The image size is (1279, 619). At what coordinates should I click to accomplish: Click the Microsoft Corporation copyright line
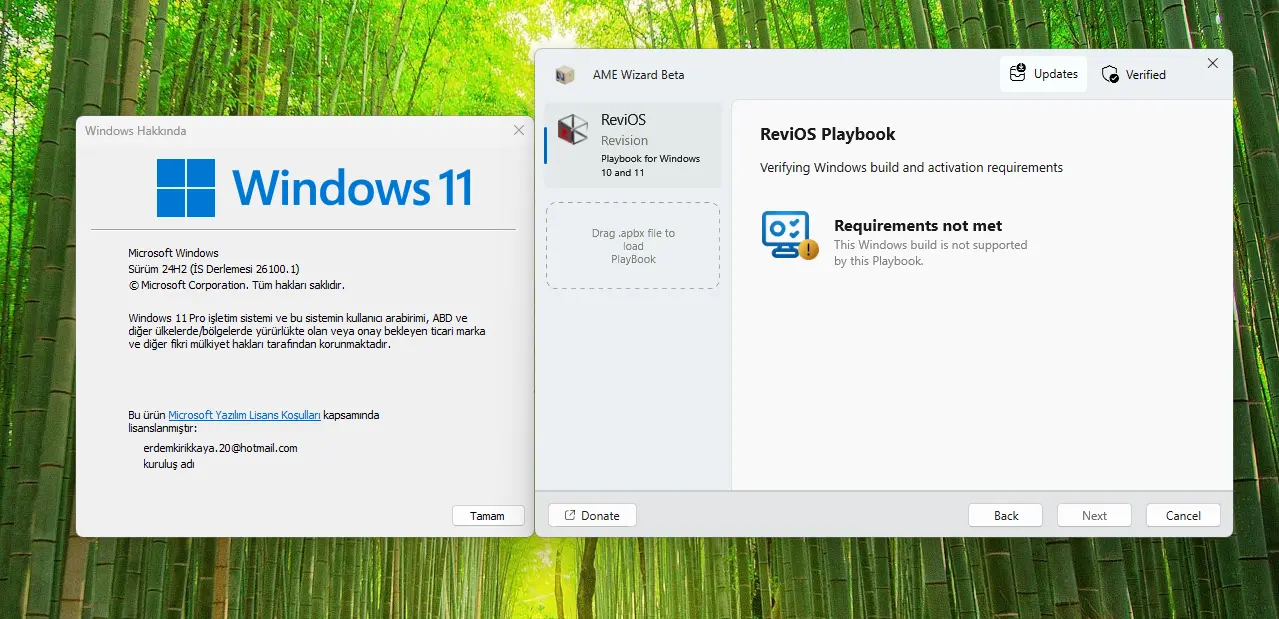tap(236, 285)
